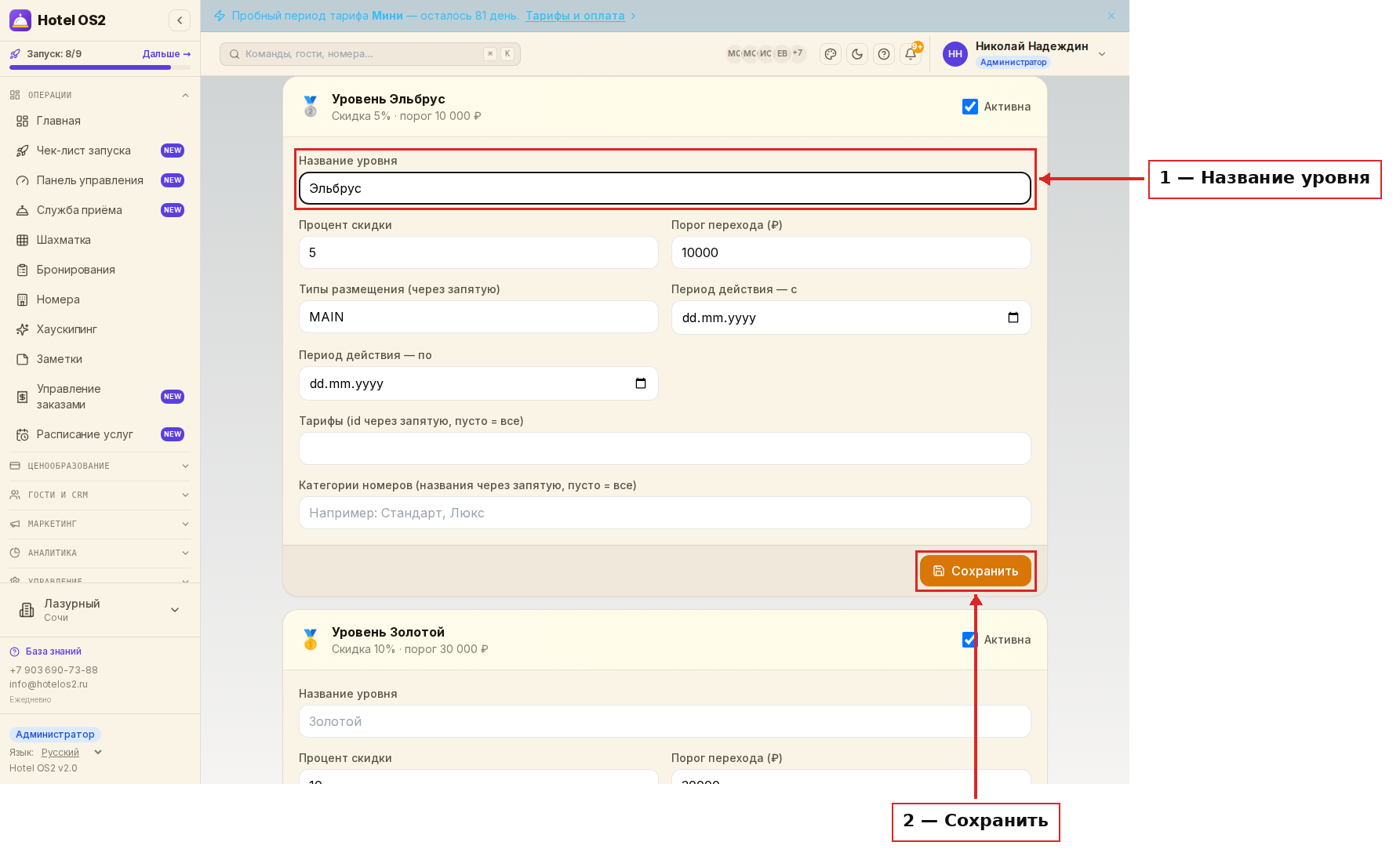The image size is (1400, 860).
Task: Toggle dark mode moon icon
Action: [857, 54]
